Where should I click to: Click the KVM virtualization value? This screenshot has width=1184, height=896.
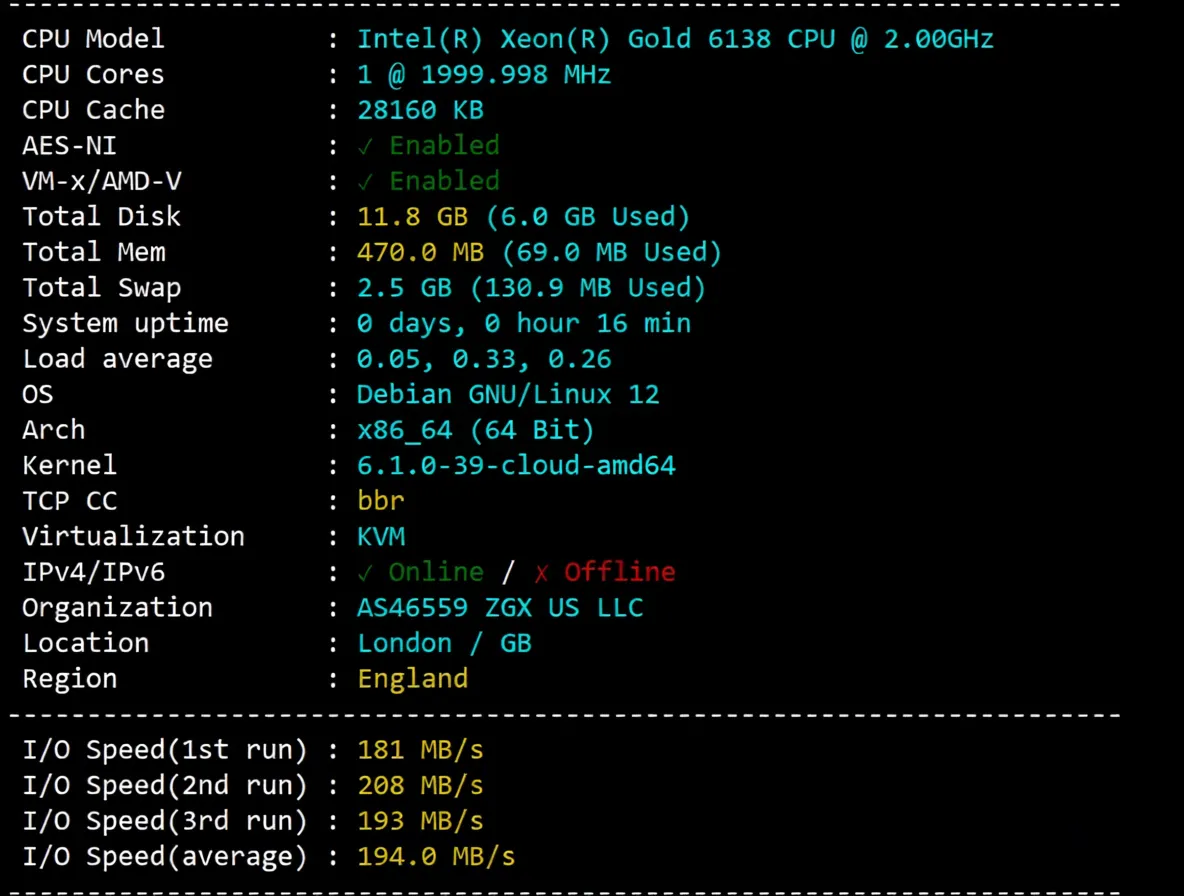pos(381,536)
